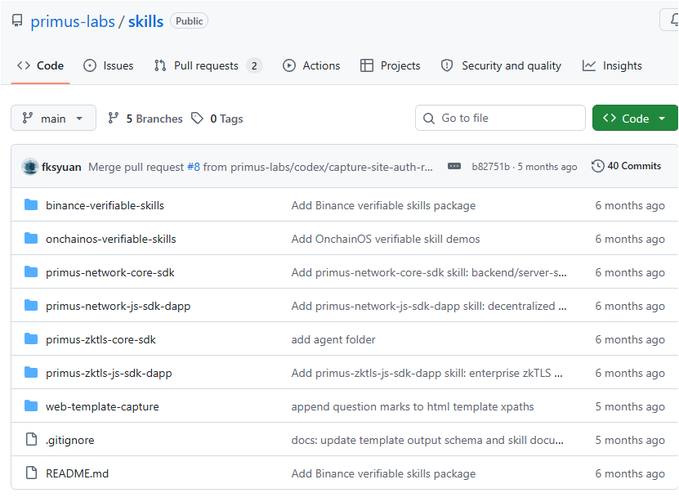This screenshot has width=679, height=502.
Task: Click the code brackets icon in Code tab
Action: (23, 65)
